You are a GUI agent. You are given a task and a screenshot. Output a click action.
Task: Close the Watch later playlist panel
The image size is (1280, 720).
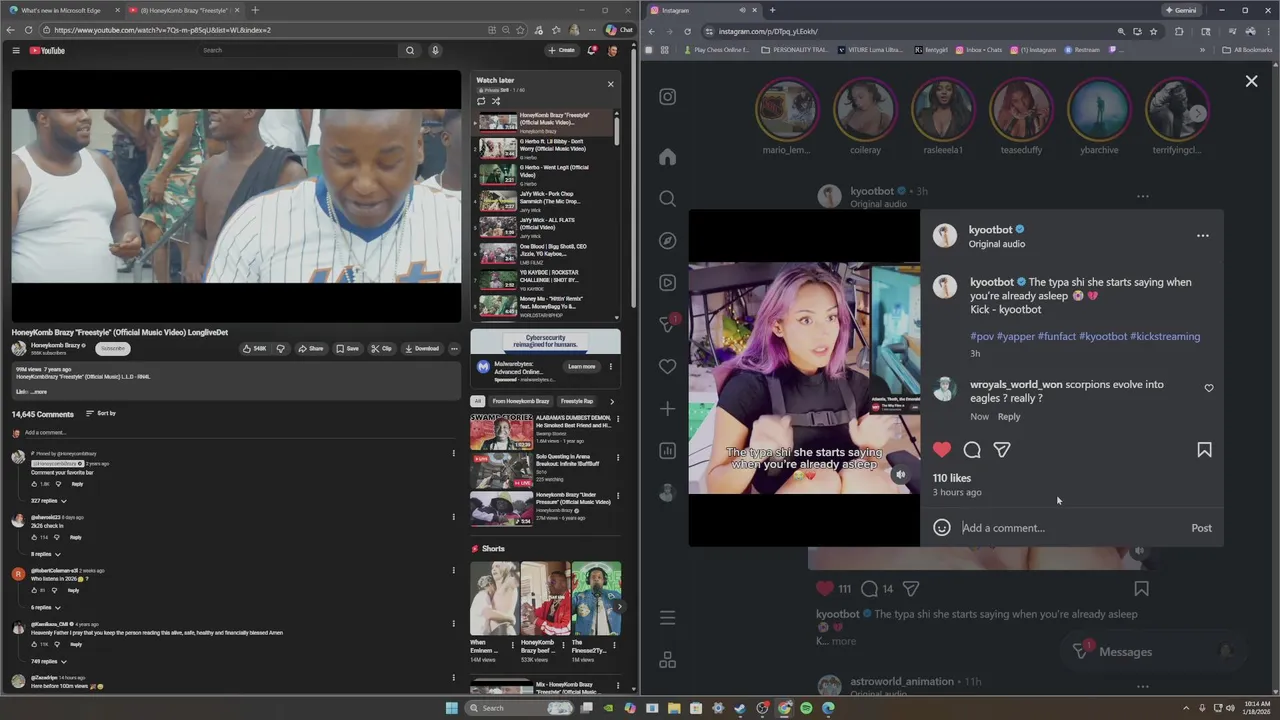(x=610, y=84)
